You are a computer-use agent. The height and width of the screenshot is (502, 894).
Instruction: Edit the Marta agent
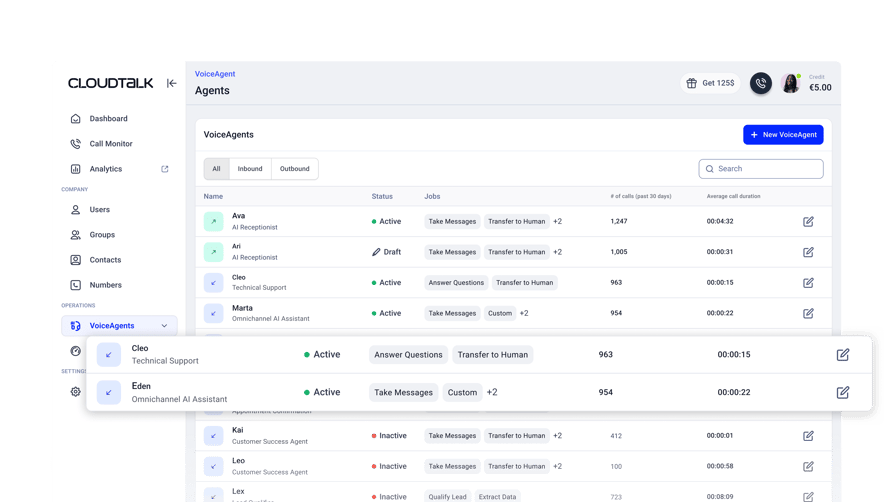(x=808, y=313)
